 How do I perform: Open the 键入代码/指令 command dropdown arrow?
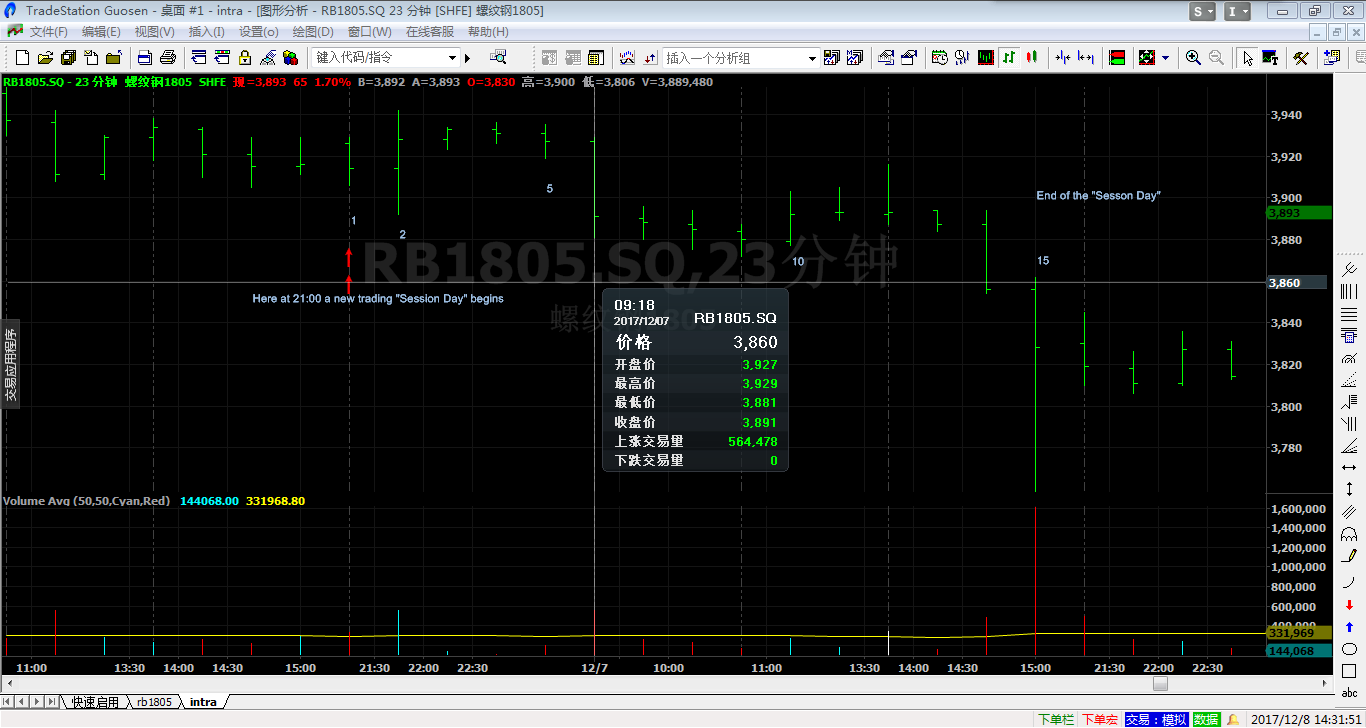(x=452, y=58)
